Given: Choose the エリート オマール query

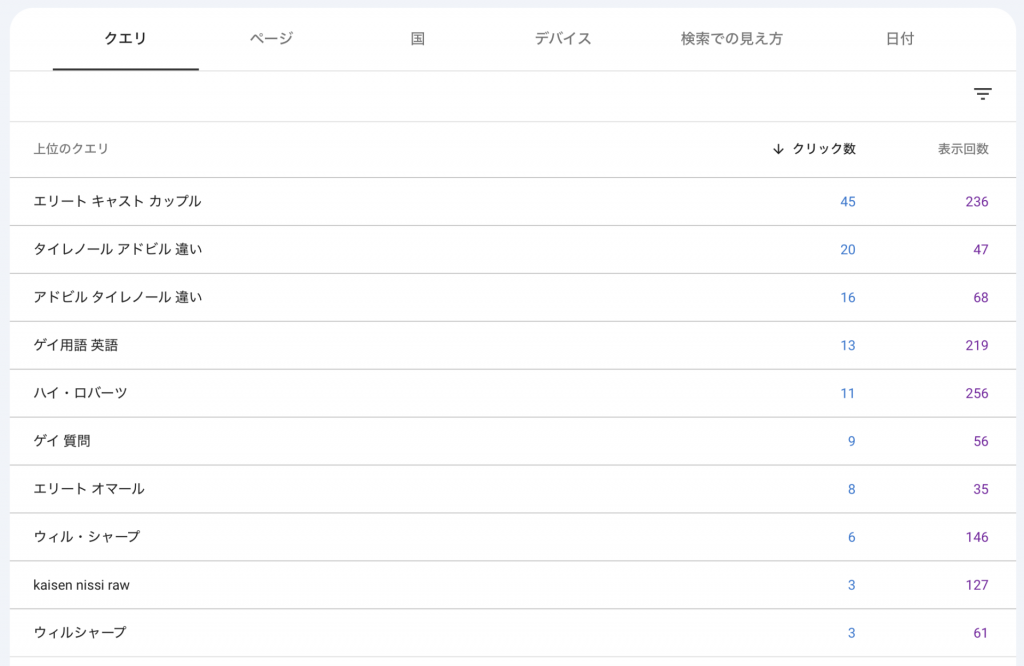Looking at the screenshot, I should coord(89,489).
